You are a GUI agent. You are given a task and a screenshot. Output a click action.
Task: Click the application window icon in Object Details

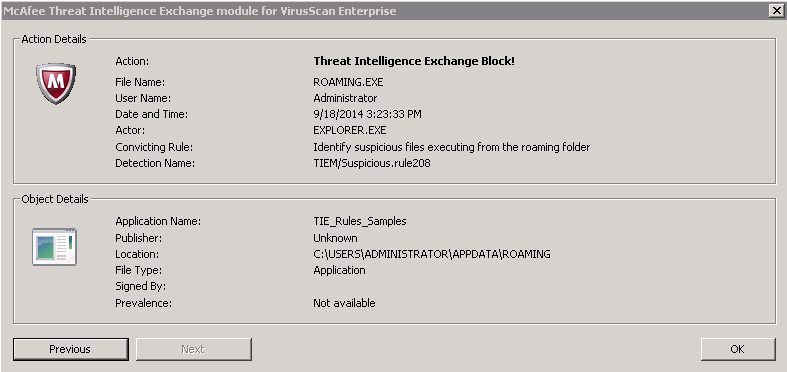pos(54,246)
